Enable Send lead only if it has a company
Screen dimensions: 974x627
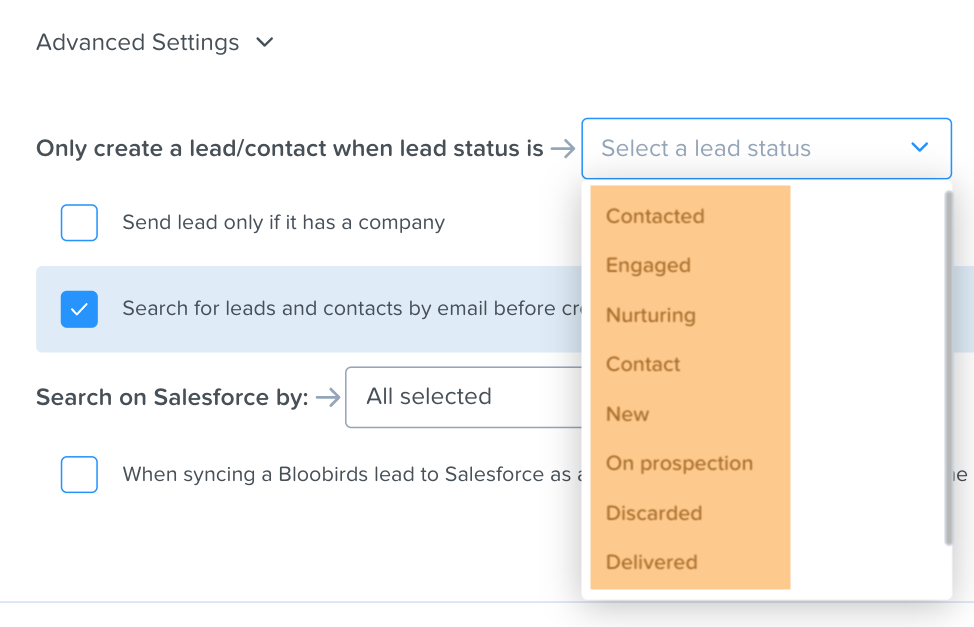click(x=79, y=222)
